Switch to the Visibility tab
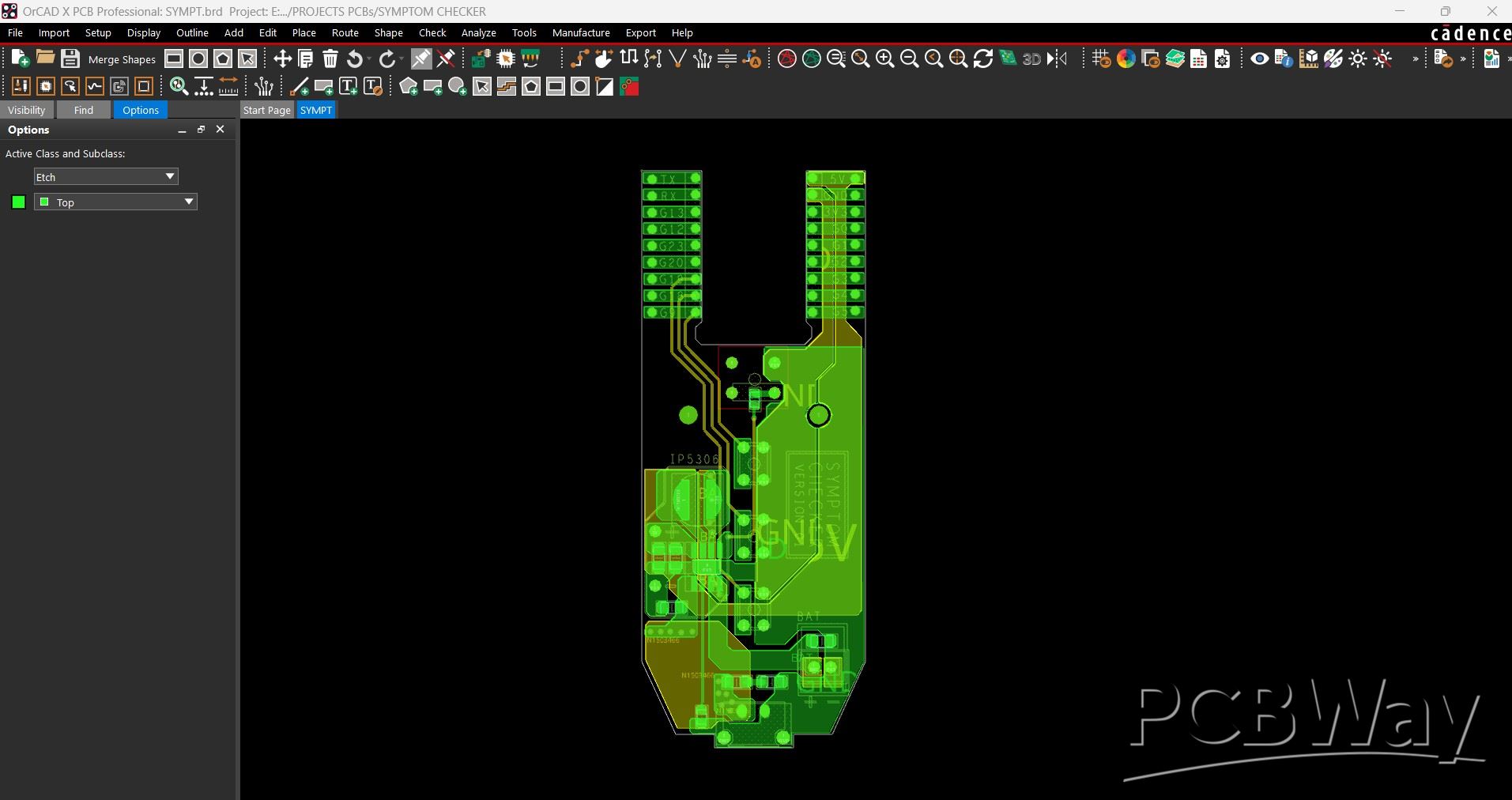Viewport: 1512px width, 800px height. tap(27, 110)
